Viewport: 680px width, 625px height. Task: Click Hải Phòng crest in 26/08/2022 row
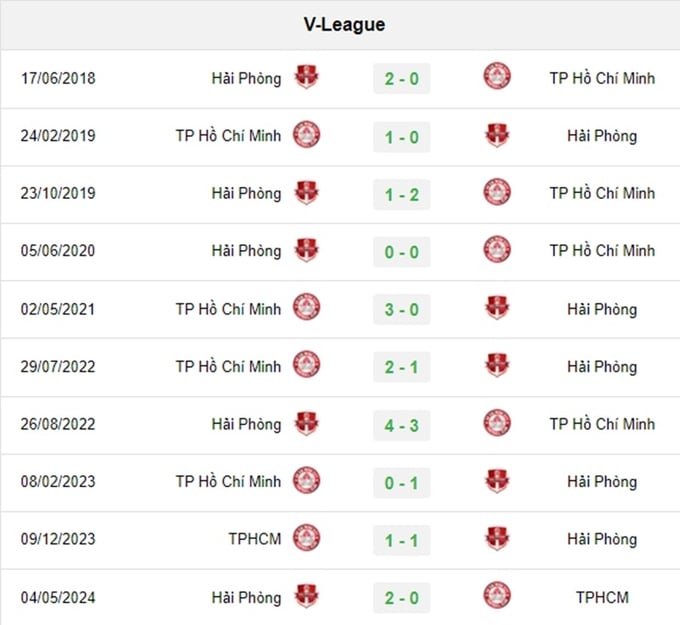pos(306,423)
